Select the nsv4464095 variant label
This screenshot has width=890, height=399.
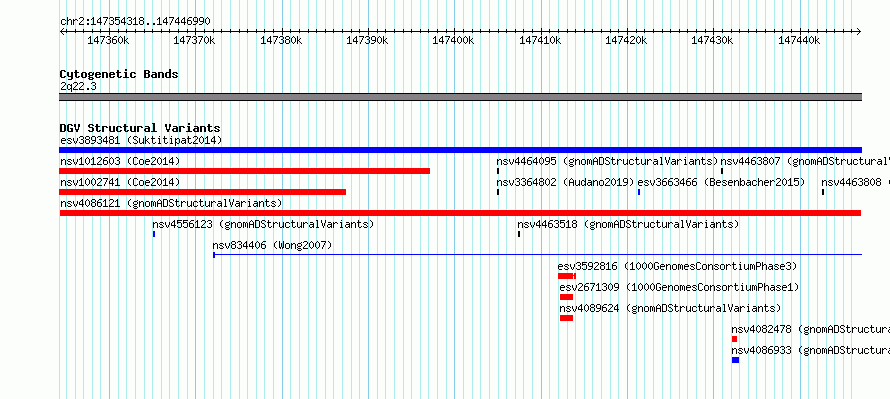click(x=607, y=161)
